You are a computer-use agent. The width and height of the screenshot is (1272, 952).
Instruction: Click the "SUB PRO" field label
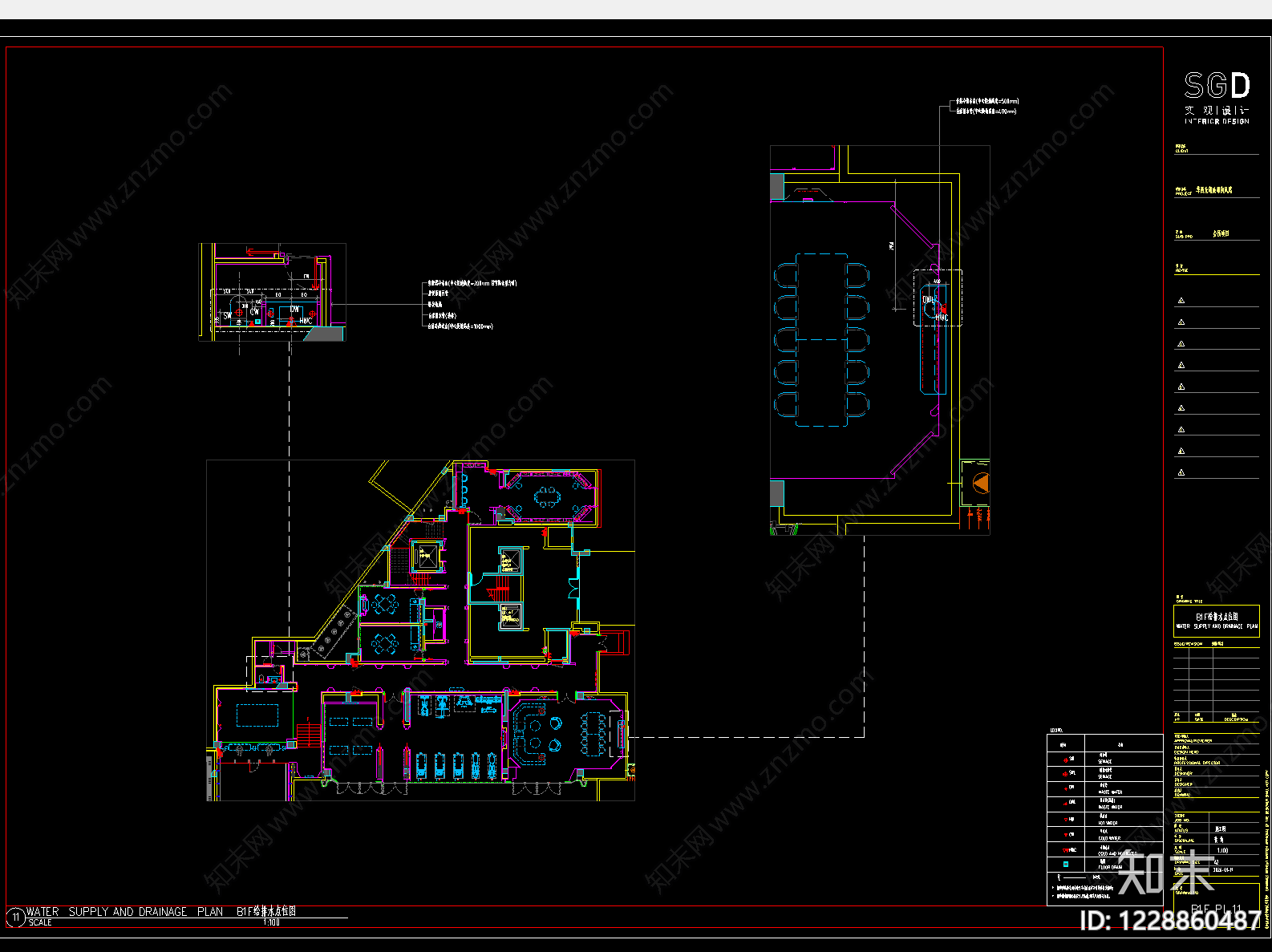coord(1184,237)
